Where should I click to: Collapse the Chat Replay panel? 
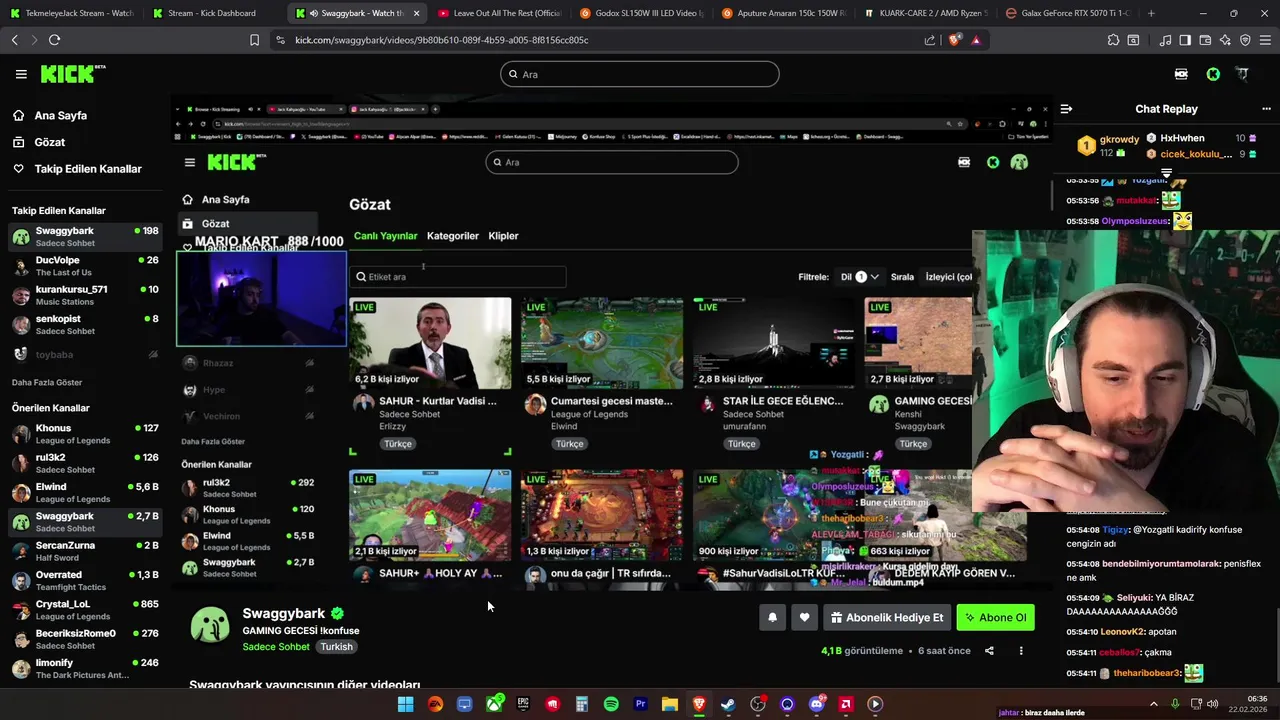[1066, 109]
